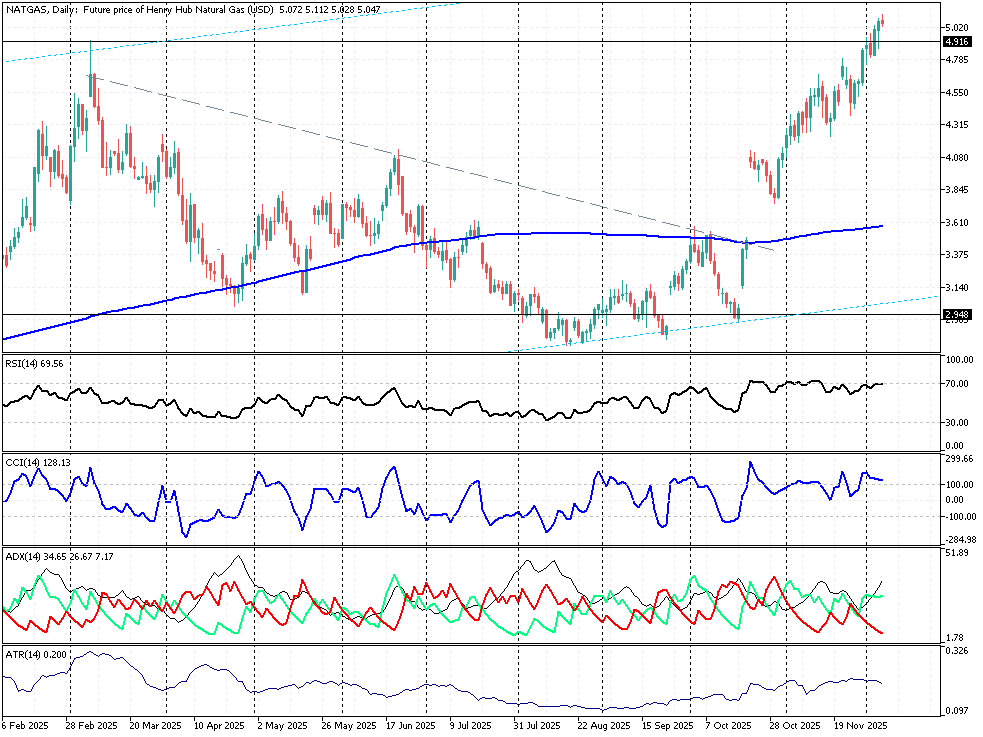Click the 17 Jun 2025 date label
The image size is (983, 737).
[409, 726]
